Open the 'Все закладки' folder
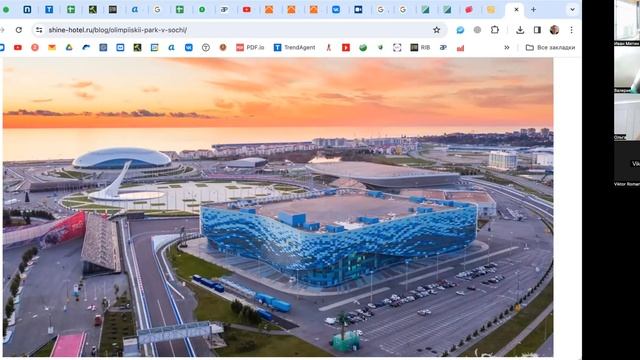Viewport: 640px width, 360px height. tap(550, 48)
